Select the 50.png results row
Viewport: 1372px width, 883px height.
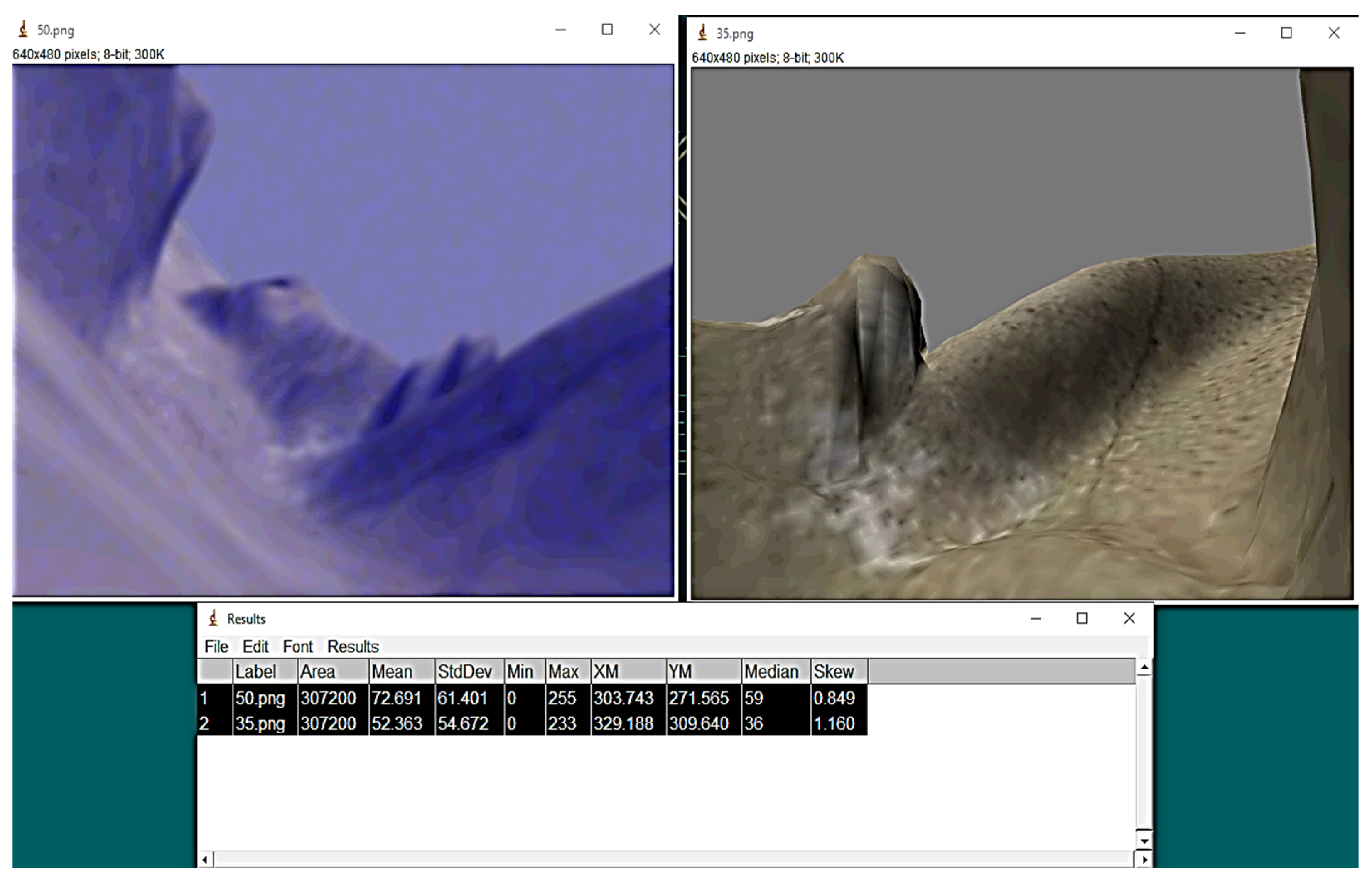click(x=260, y=698)
